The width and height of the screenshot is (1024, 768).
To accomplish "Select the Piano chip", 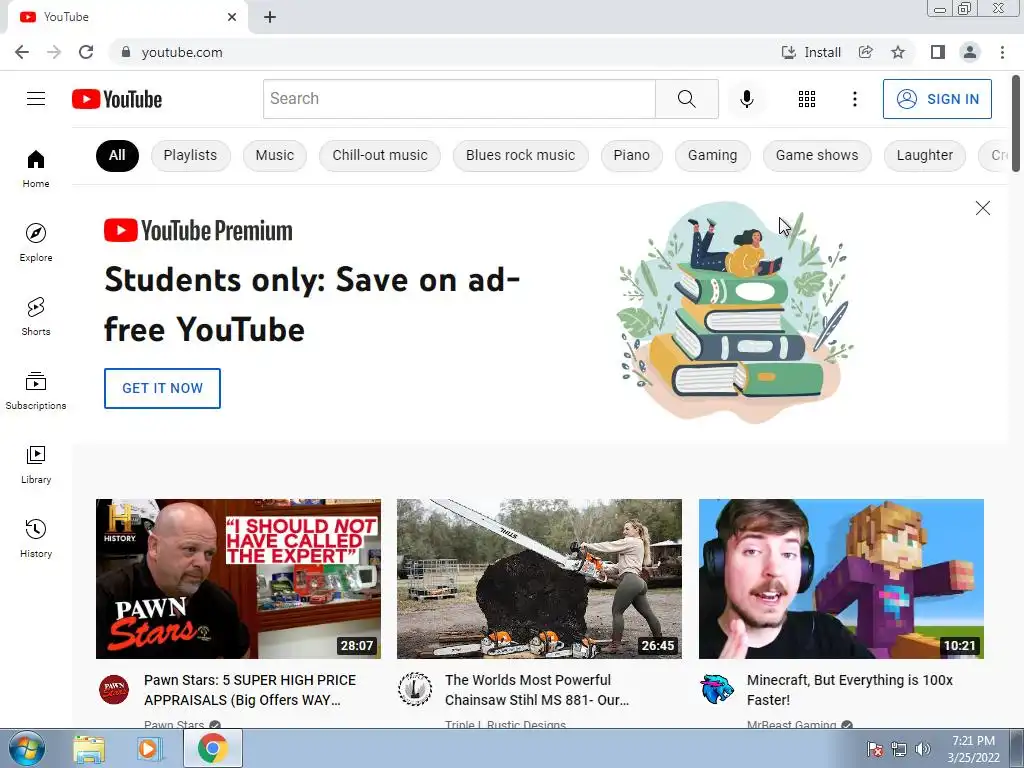I will 632,155.
